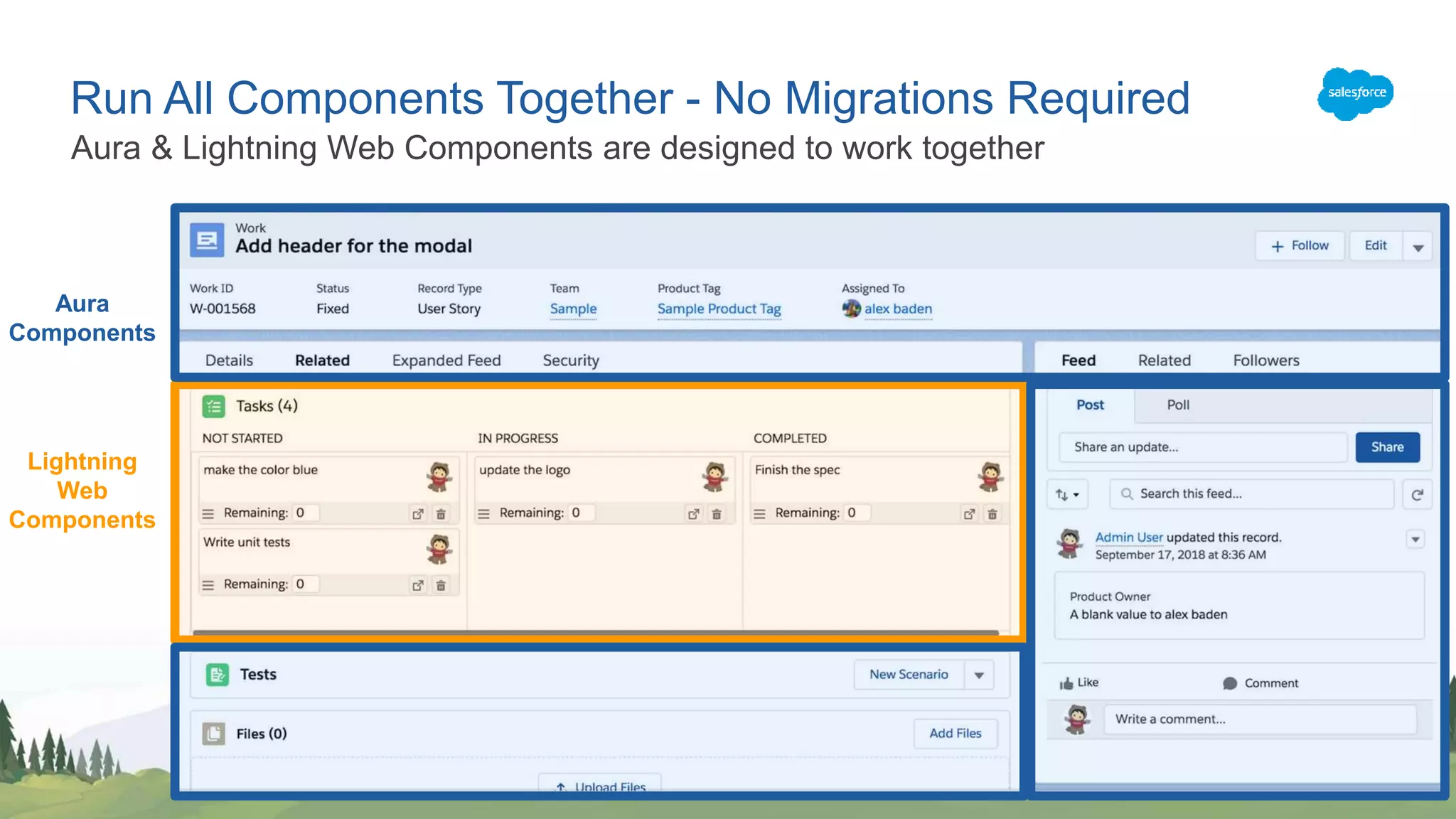Screen dimensions: 1456x819
Task: Open the Followers tab
Action: point(1266,360)
